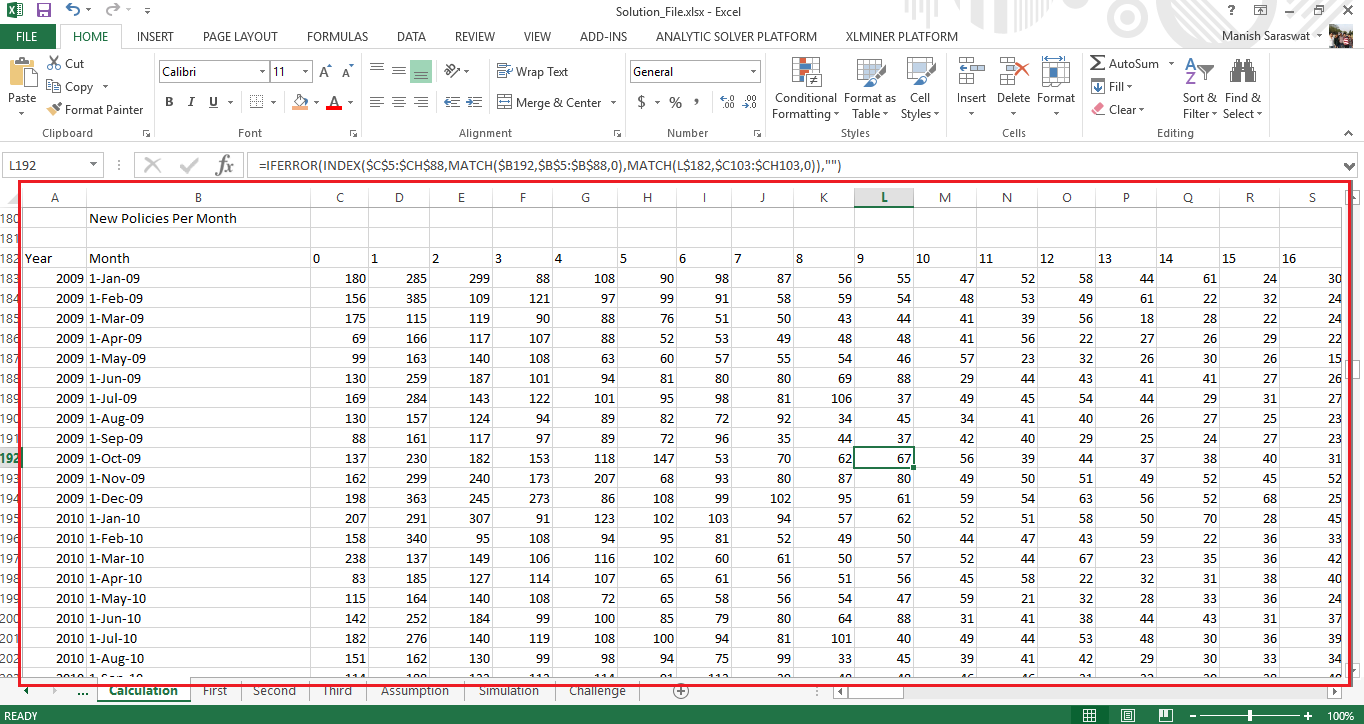Screen dimensions: 1364x724
Task: Click the Save icon in quick access toolbar
Action: coord(43,10)
